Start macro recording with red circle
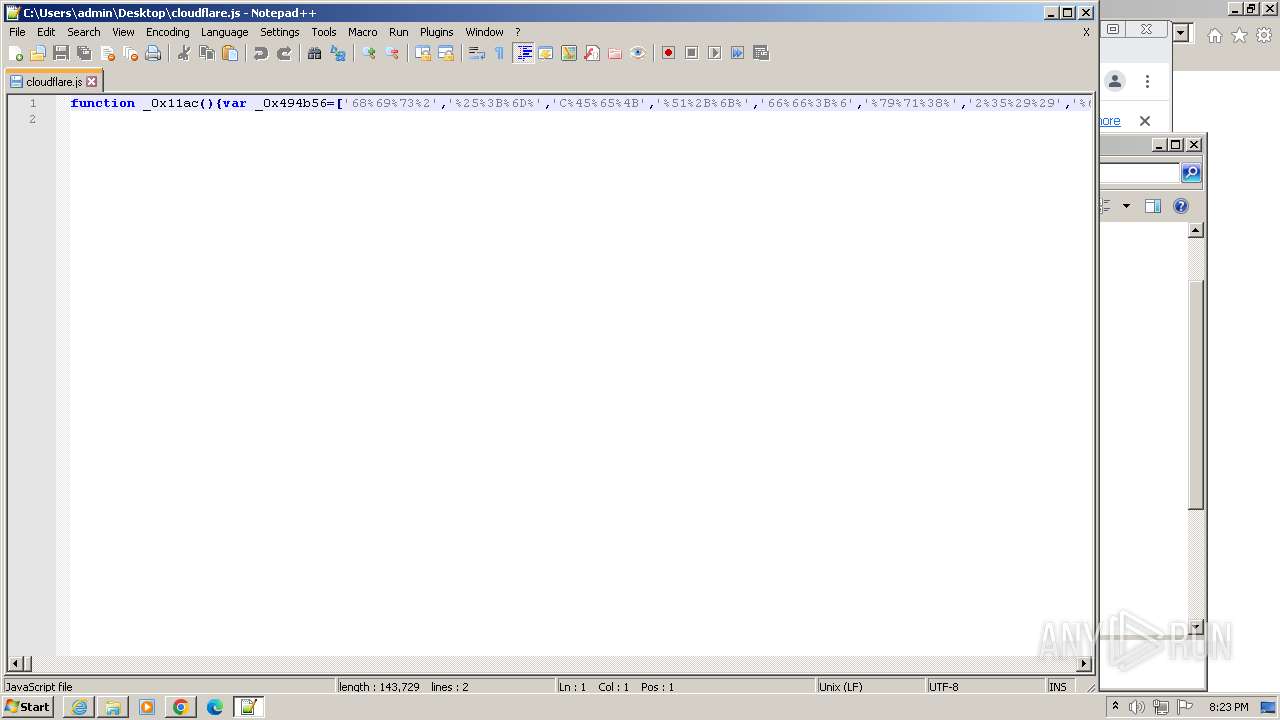The image size is (1280, 720). tap(669, 53)
